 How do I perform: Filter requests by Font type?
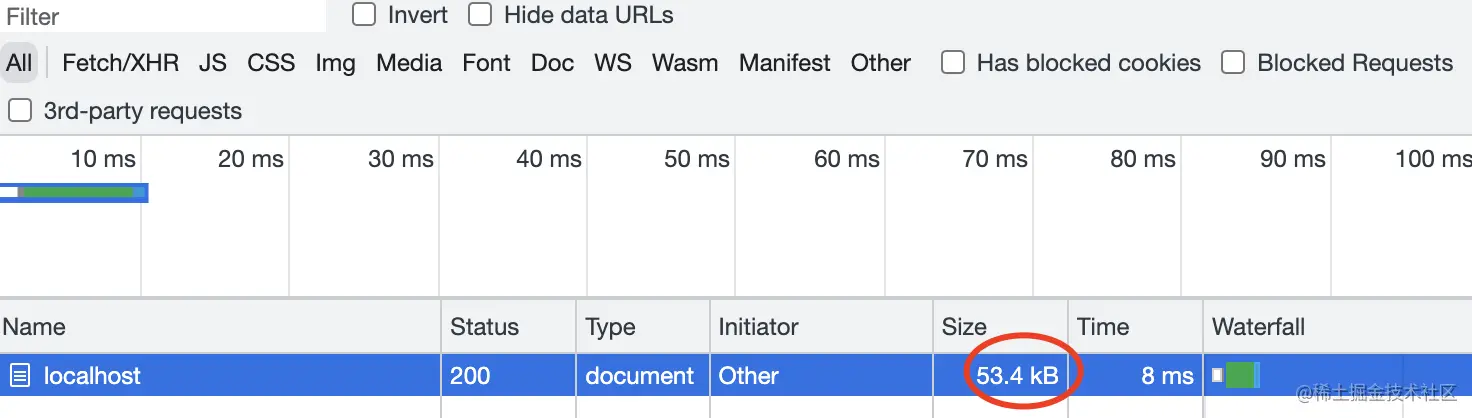(486, 63)
